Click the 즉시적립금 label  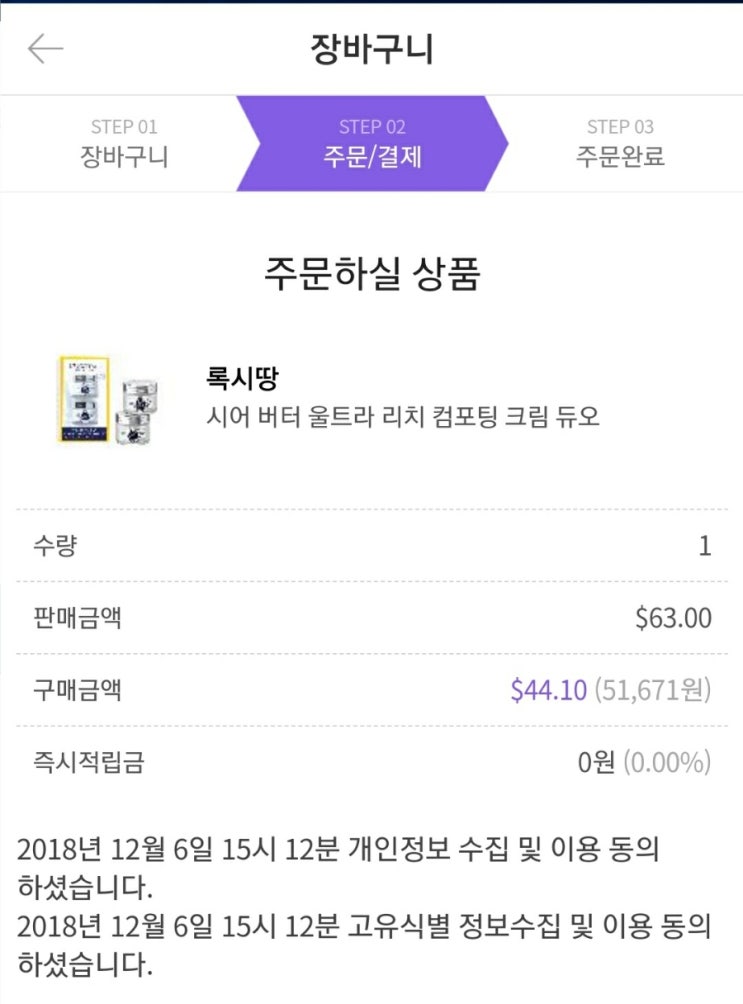point(88,763)
